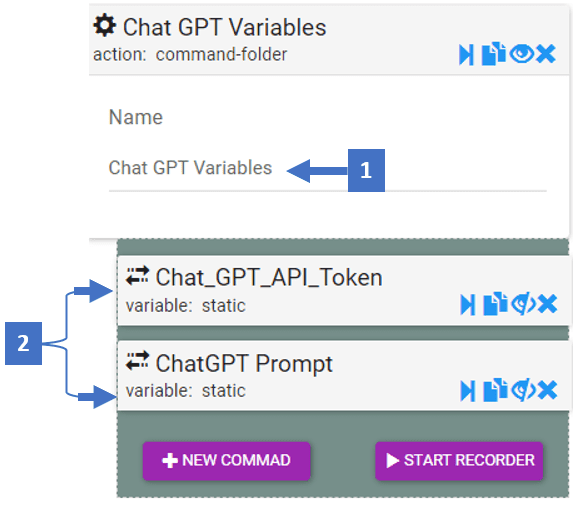The width and height of the screenshot is (578, 507).
Task: Copy the Chat_GPT_API_Token variable
Action: [495, 304]
